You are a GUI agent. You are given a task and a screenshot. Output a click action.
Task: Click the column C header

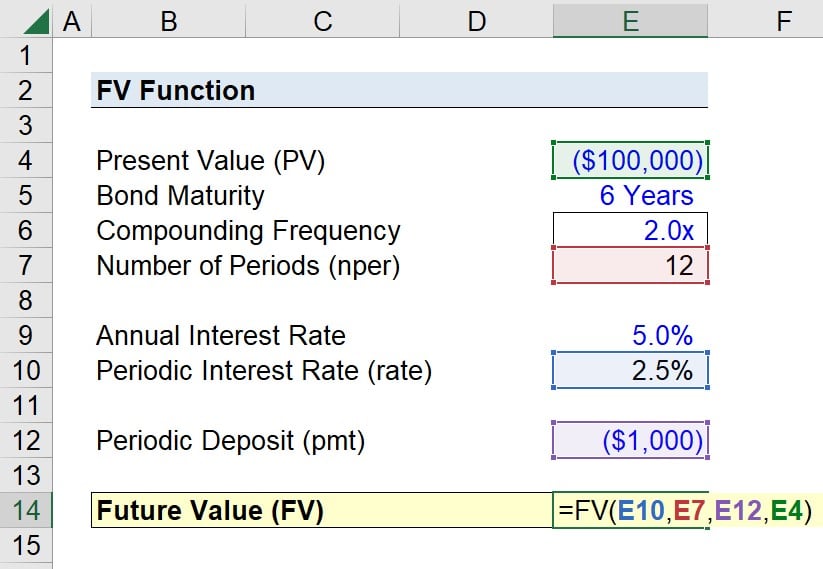(x=322, y=19)
